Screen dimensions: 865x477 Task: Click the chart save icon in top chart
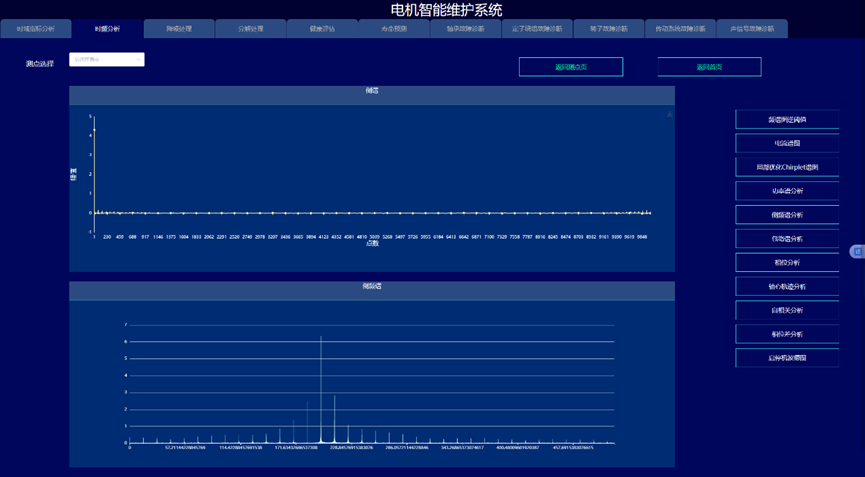(x=669, y=115)
